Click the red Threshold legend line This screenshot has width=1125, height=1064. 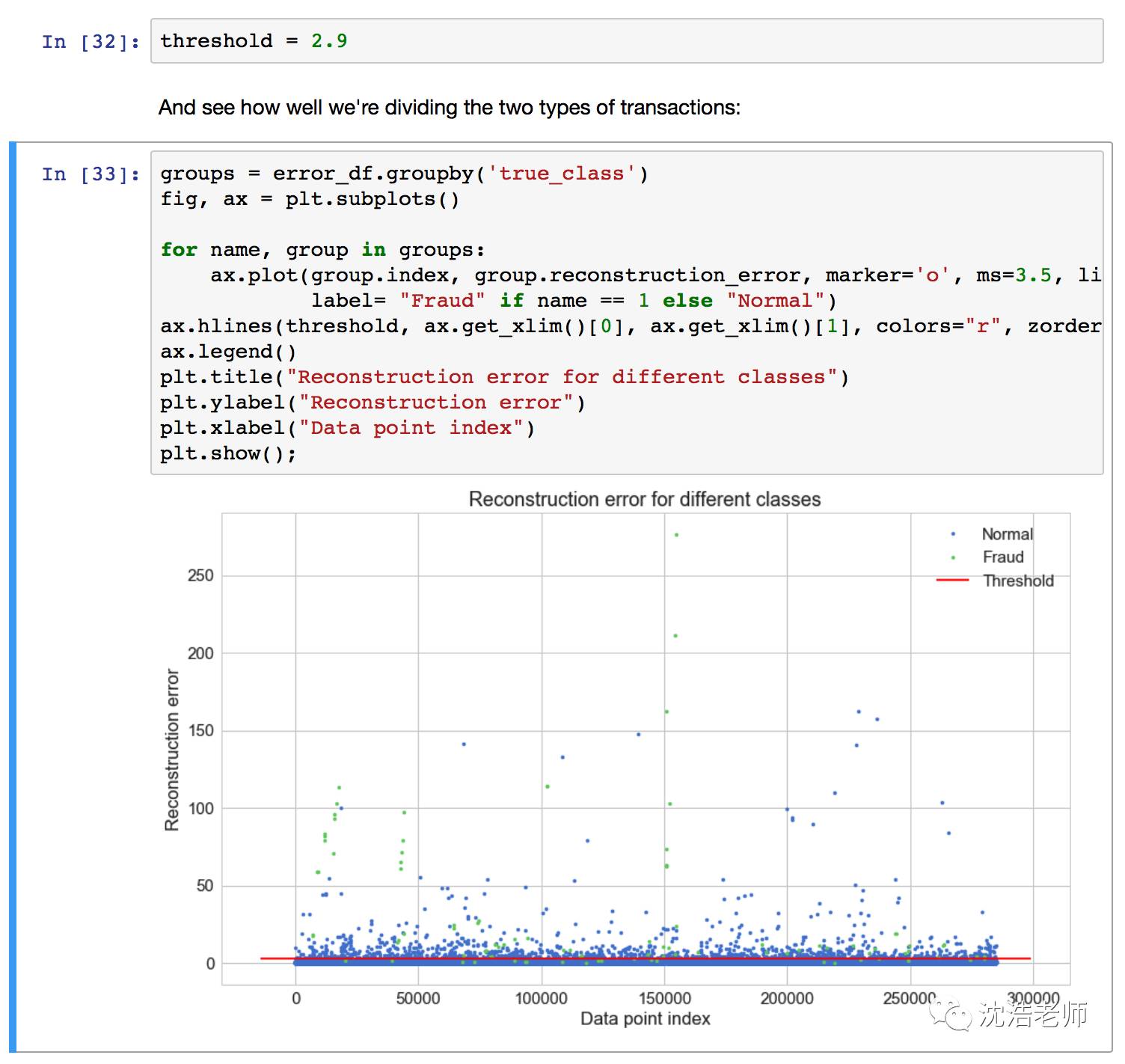(952, 581)
